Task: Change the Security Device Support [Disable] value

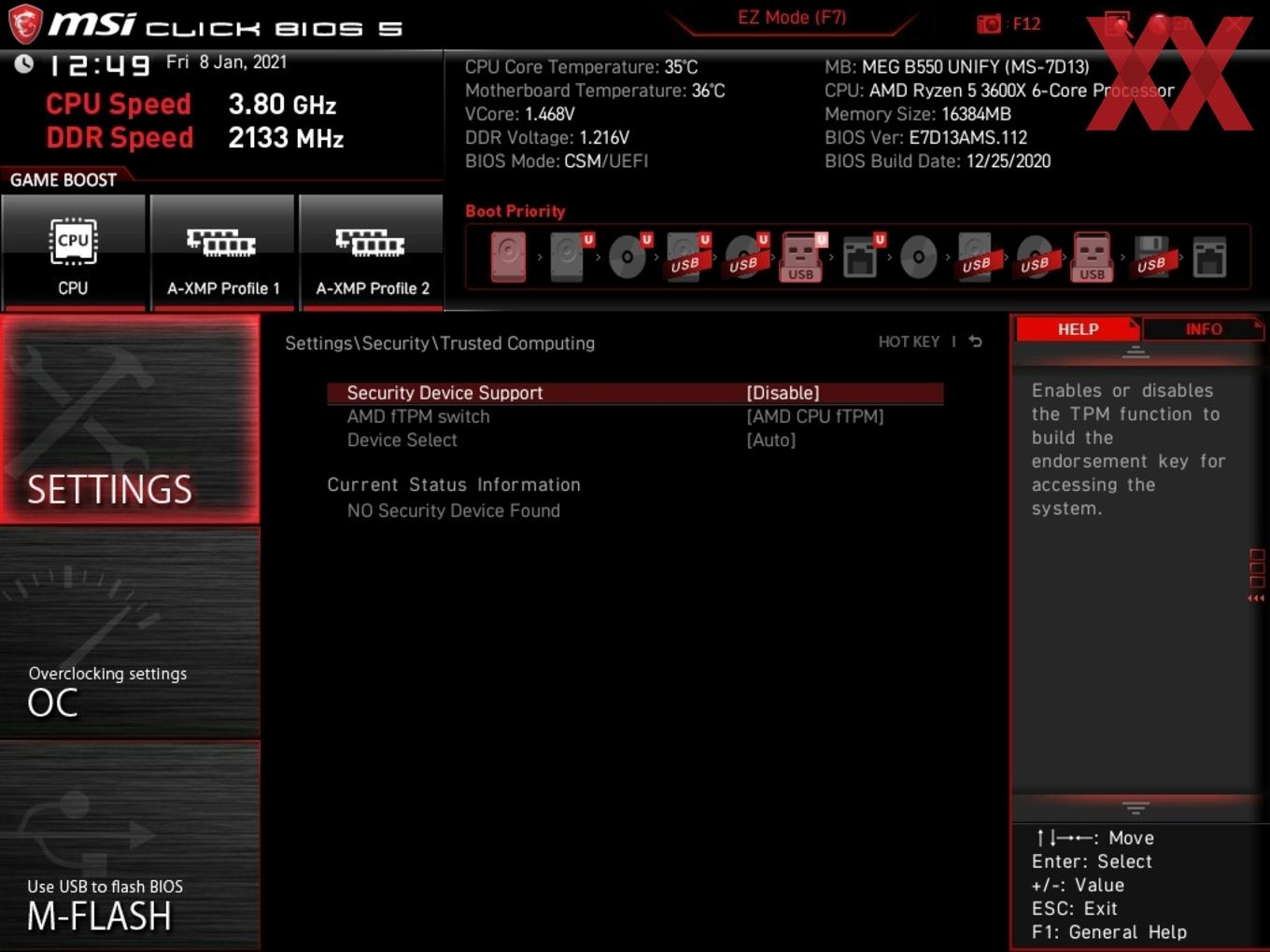Action: [x=783, y=393]
